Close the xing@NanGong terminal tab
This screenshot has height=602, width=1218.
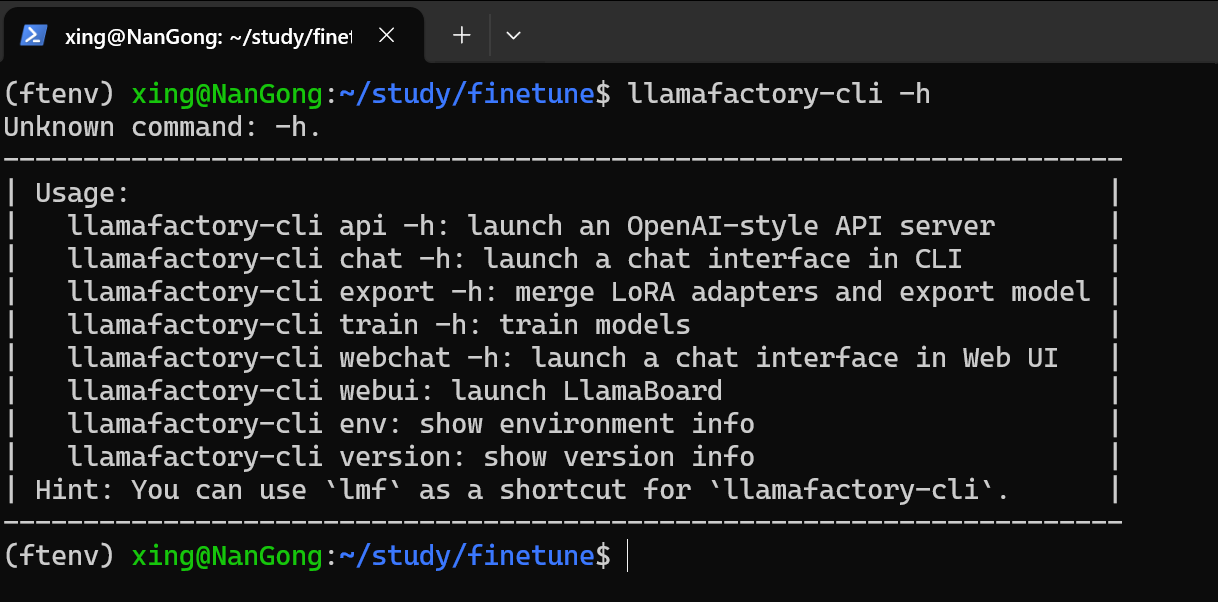coord(387,36)
